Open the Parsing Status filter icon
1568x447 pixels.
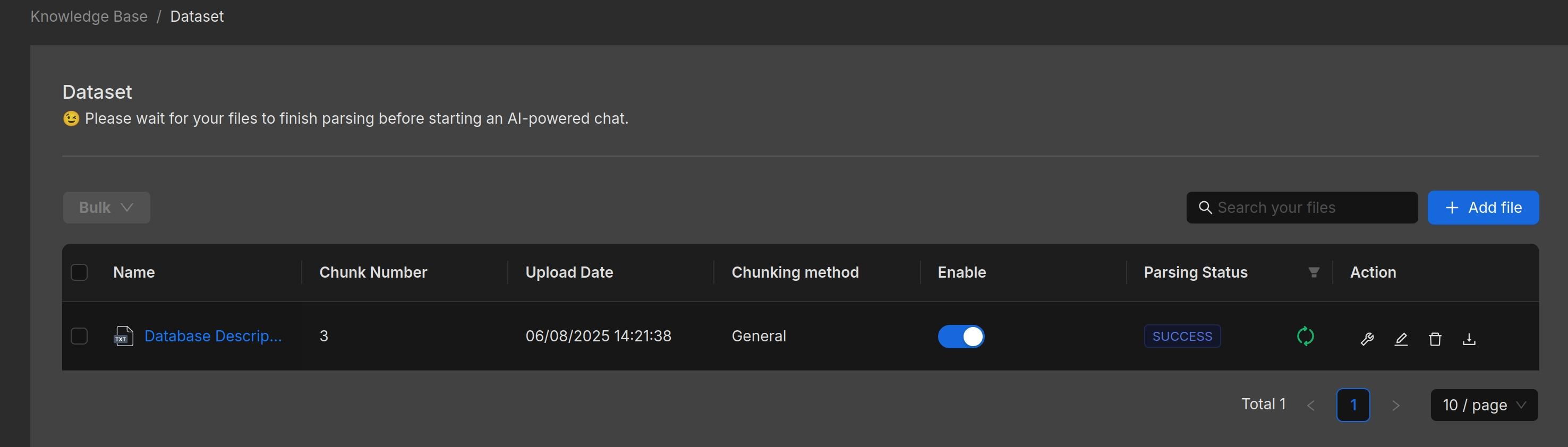tap(1314, 272)
